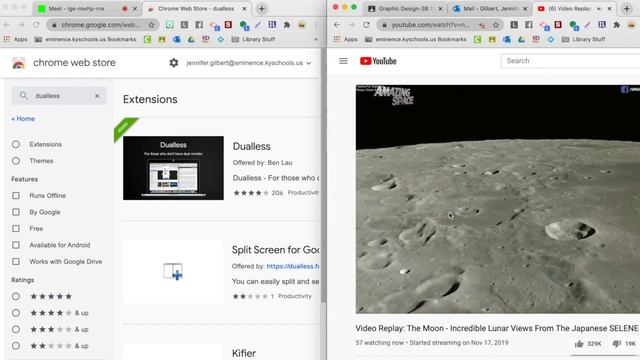
Task: Go back in the YouTube window
Action: (337, 25)
